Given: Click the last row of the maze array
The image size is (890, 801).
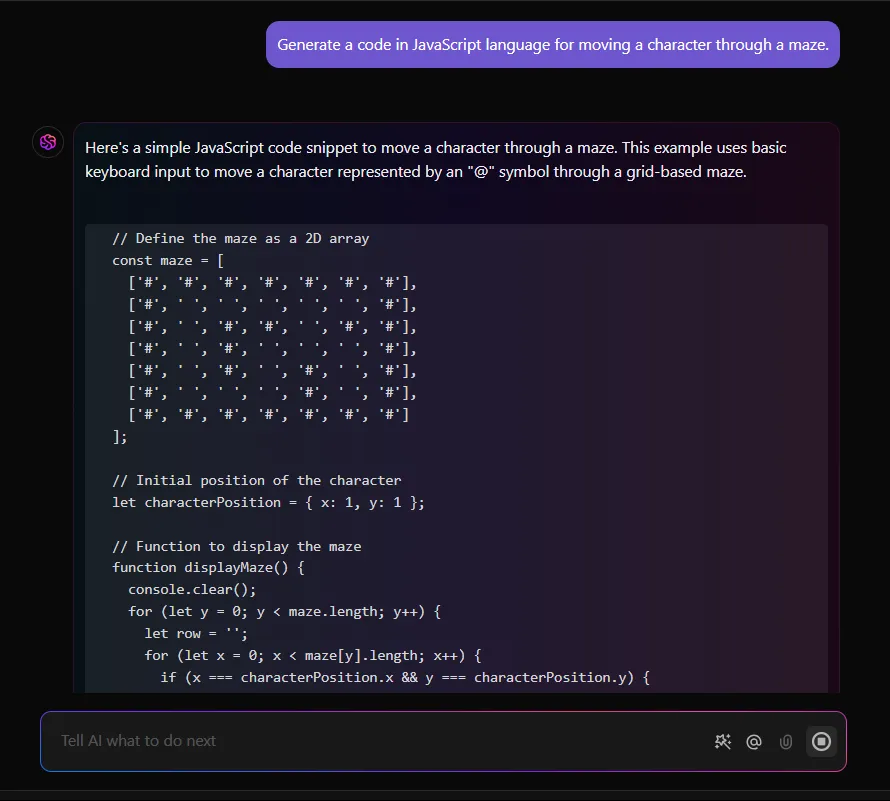Looking at the screenshot, I should click(268, 414).
